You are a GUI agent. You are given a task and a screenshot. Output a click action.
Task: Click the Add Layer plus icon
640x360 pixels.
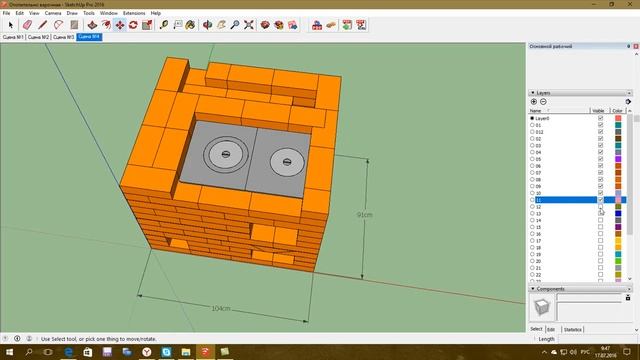[534, 102]
